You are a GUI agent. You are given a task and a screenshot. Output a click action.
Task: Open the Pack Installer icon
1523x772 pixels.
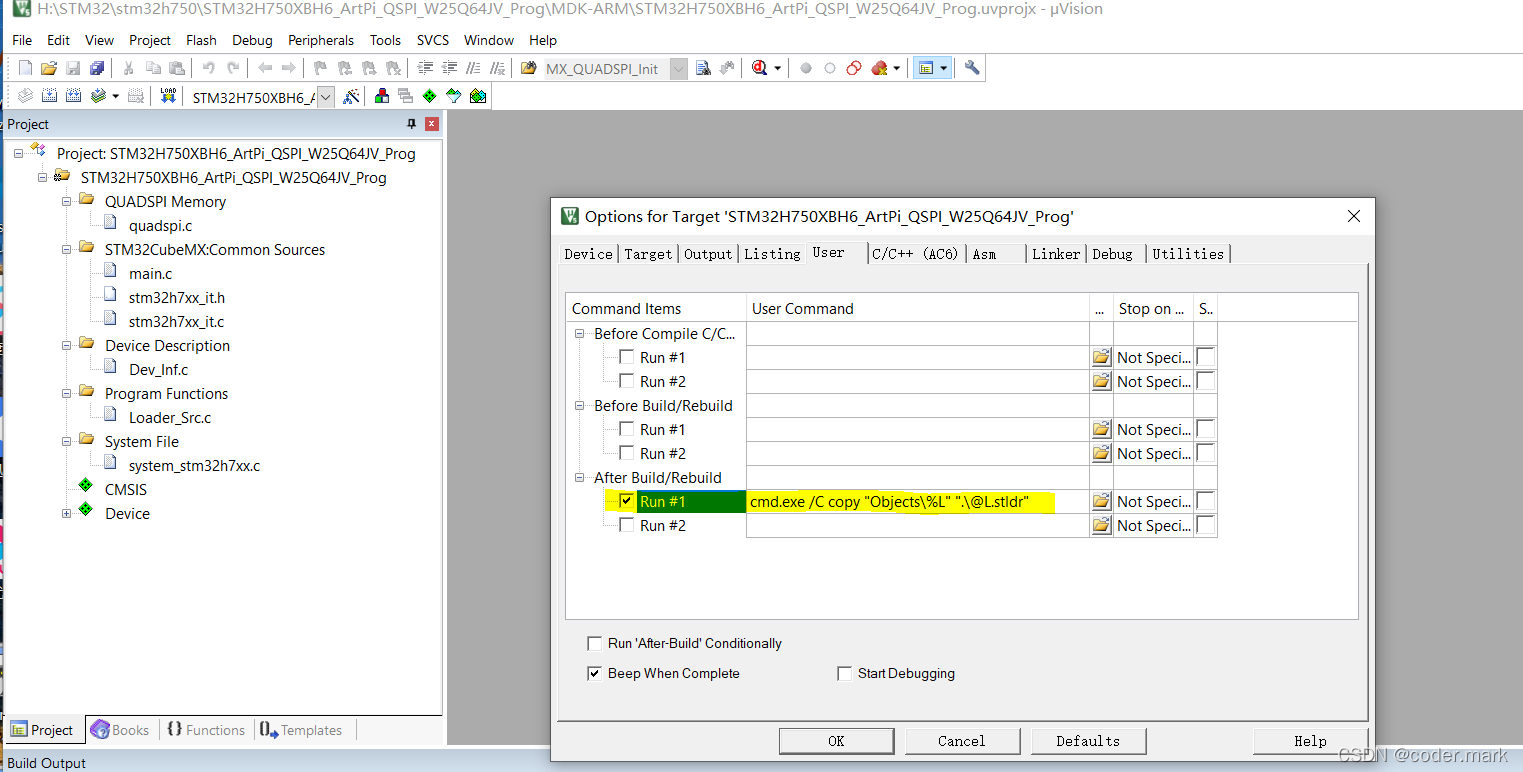click(x=478, y=96)
